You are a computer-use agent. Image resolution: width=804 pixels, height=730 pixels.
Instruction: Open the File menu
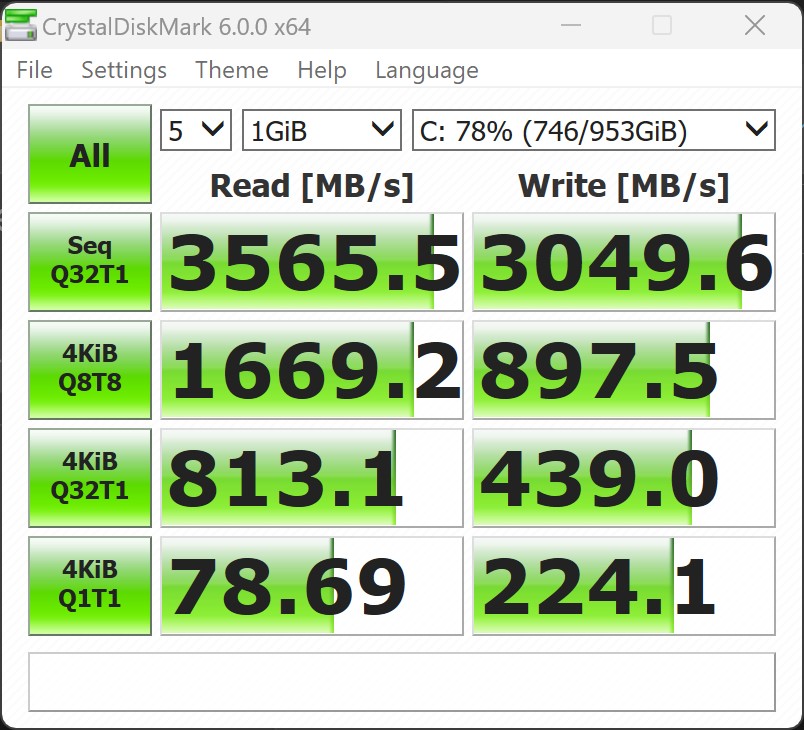[x=34, y=70]
